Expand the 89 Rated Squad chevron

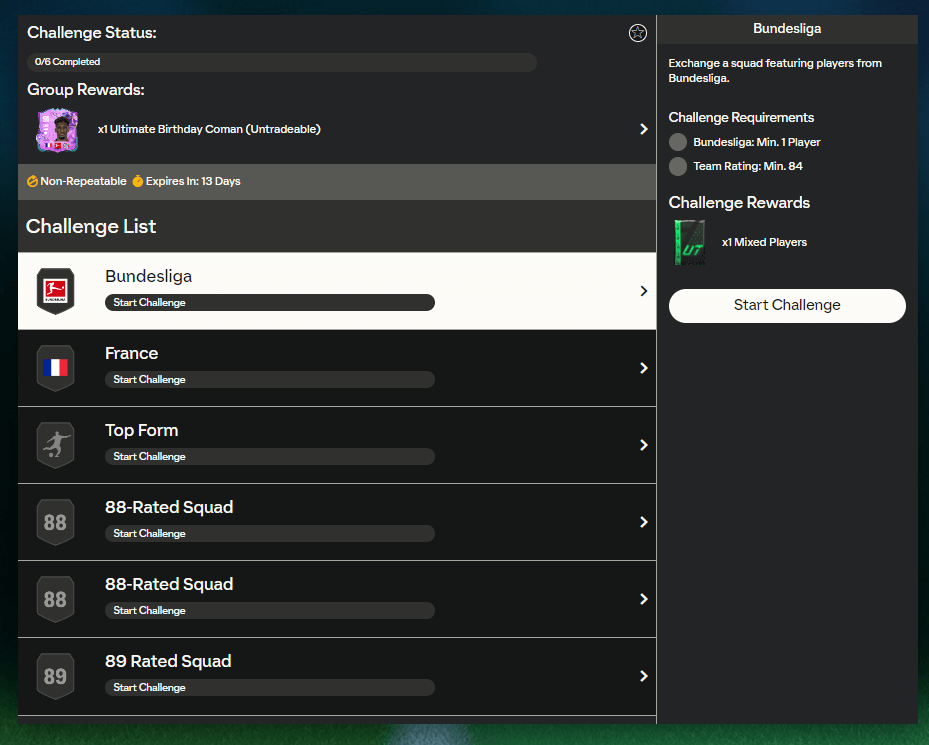pos(643,676)
